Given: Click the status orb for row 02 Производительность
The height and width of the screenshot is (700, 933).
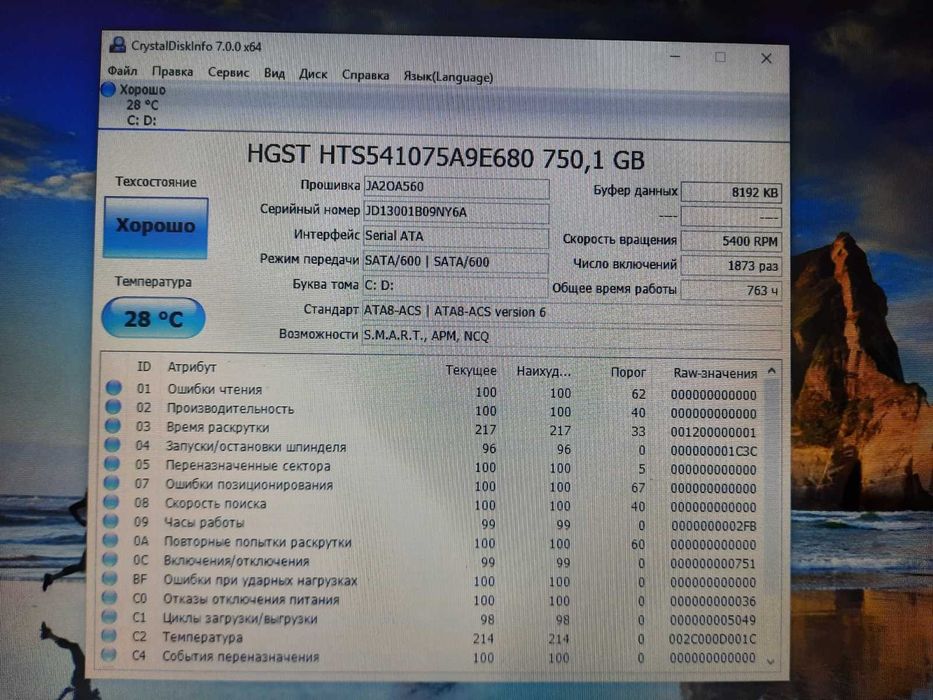Looking at the screenshot, I should (113, 407).
